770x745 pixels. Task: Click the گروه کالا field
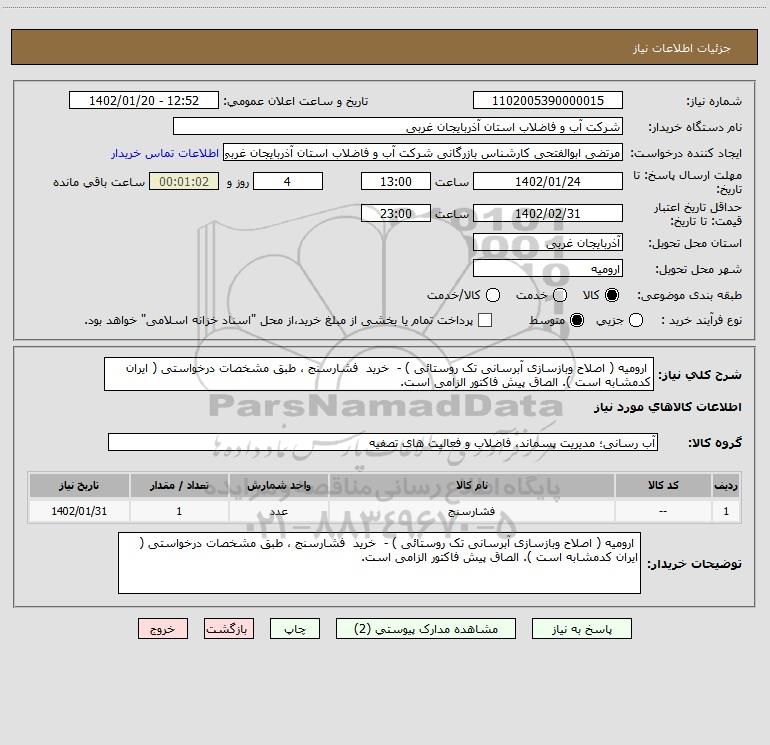tap(383, 442)
